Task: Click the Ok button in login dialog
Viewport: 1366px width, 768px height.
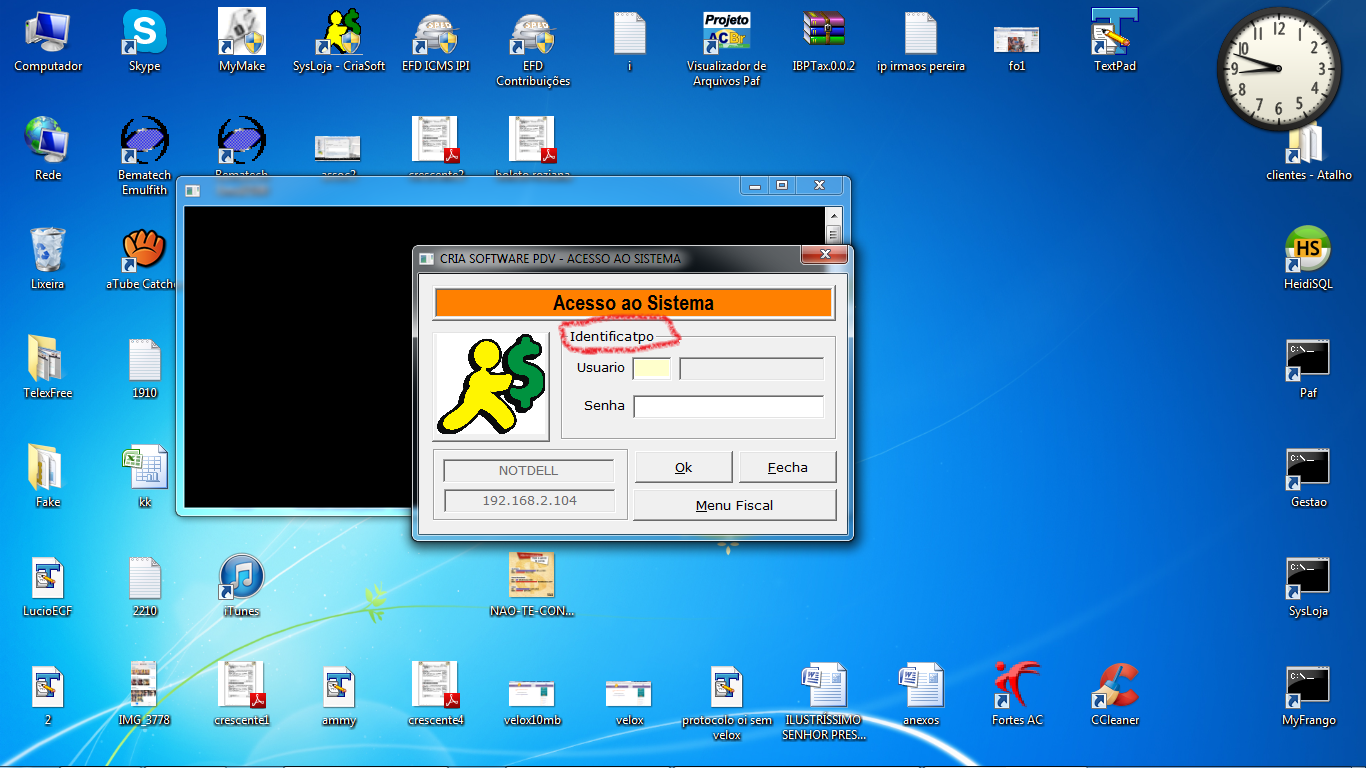Action: (684, 467)
